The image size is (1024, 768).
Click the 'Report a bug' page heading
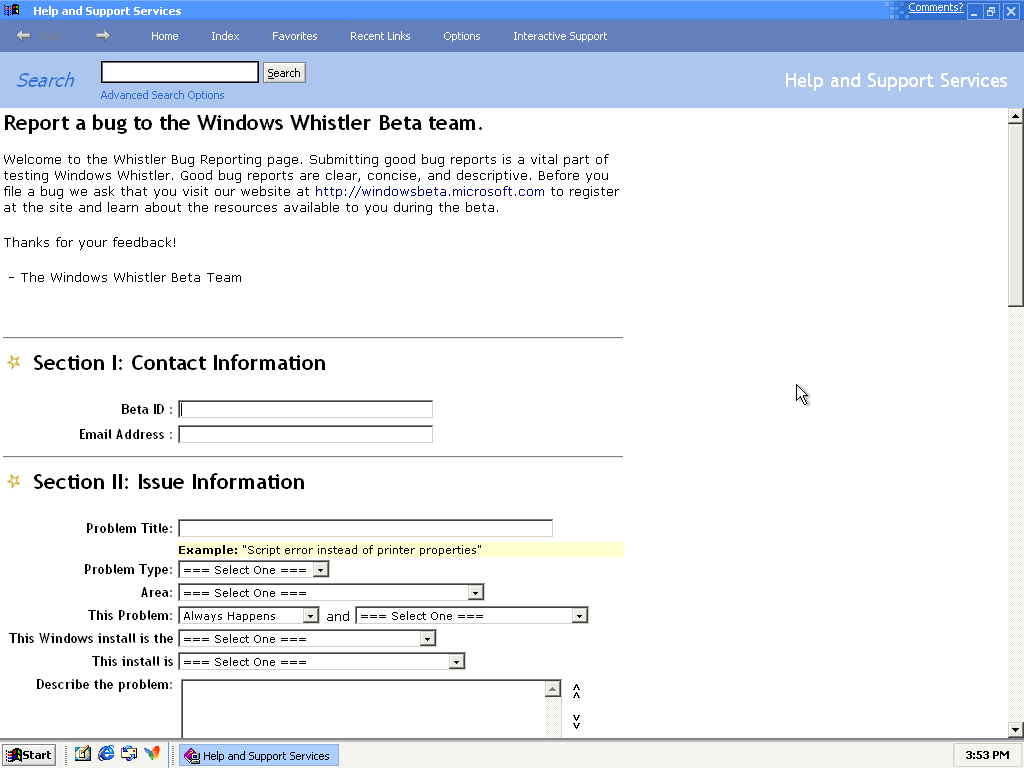[x=243, y=123]
